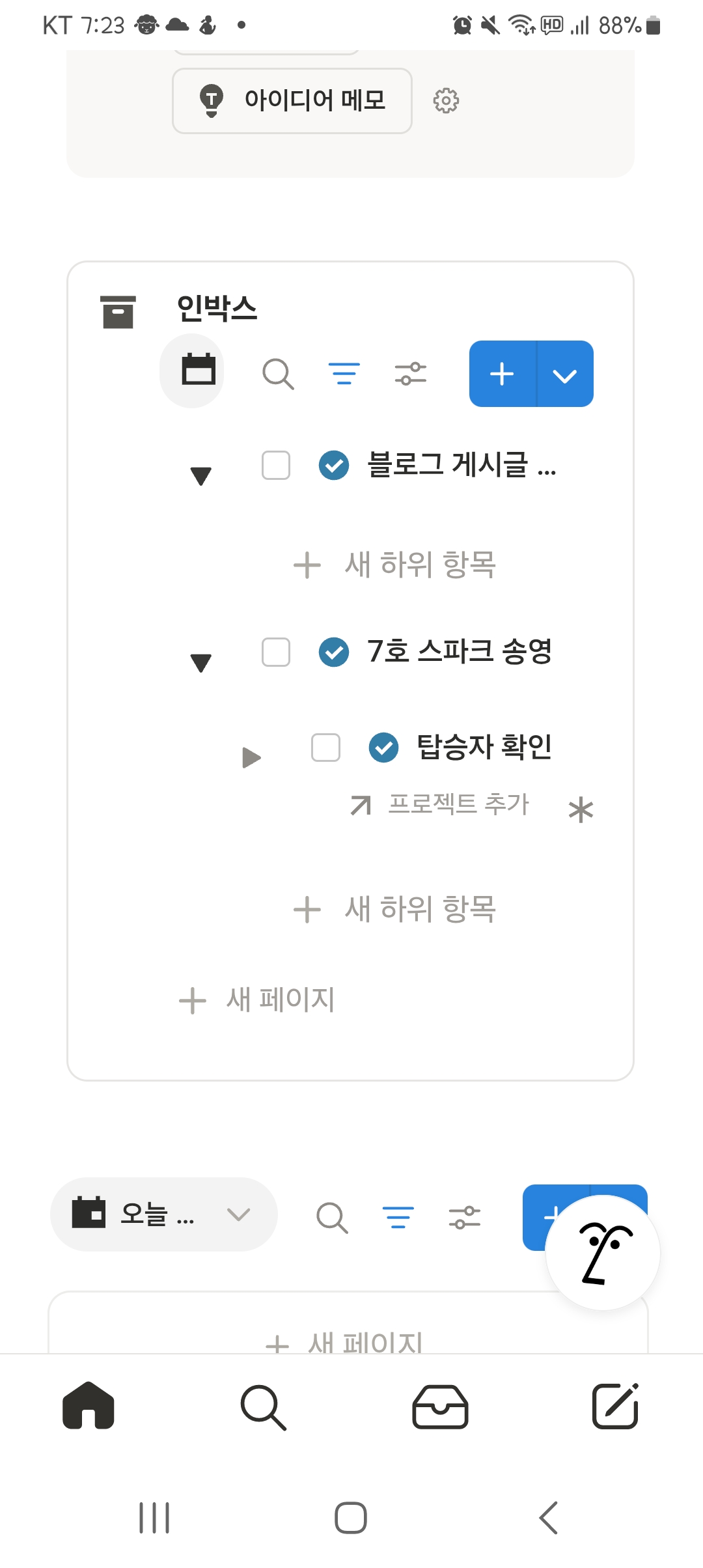Open settings gear beside 아이디어 메모
The height and width of the screenshot is (1568, 703).
click(x=446, y=101)
